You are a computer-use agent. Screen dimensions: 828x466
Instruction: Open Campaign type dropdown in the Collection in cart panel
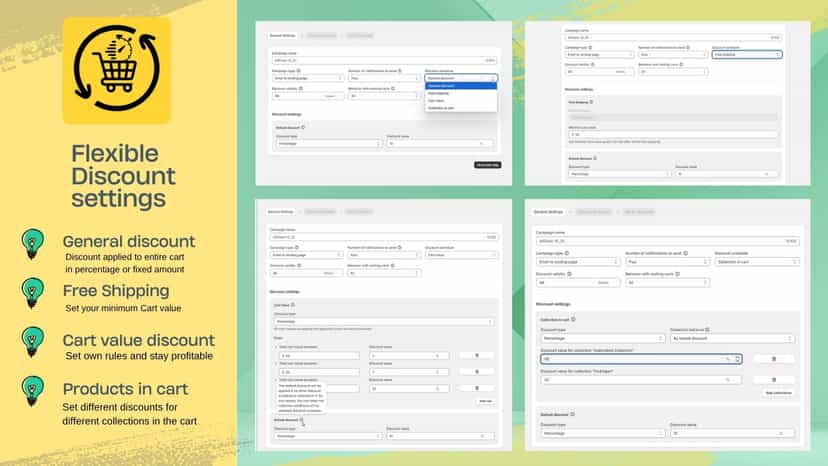pos(578,262)
